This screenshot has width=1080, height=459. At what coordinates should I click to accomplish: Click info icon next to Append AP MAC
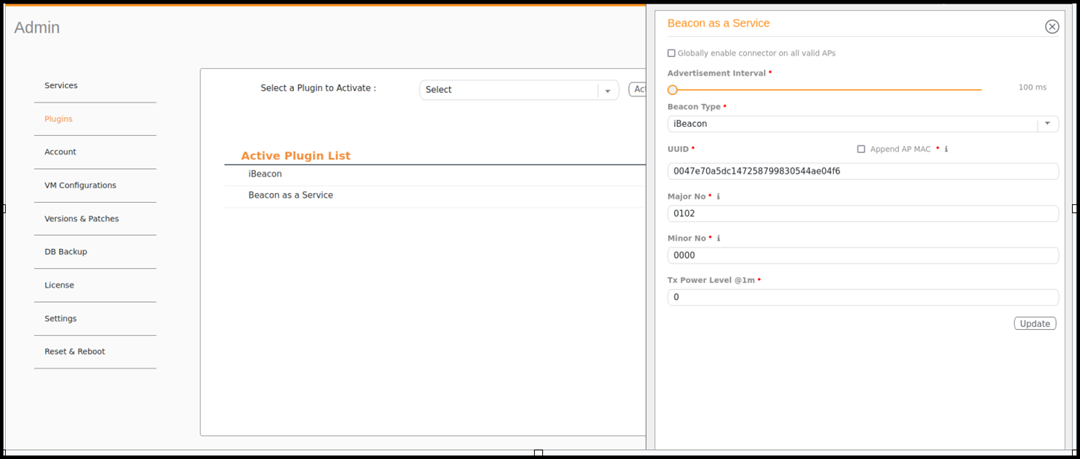946,149
